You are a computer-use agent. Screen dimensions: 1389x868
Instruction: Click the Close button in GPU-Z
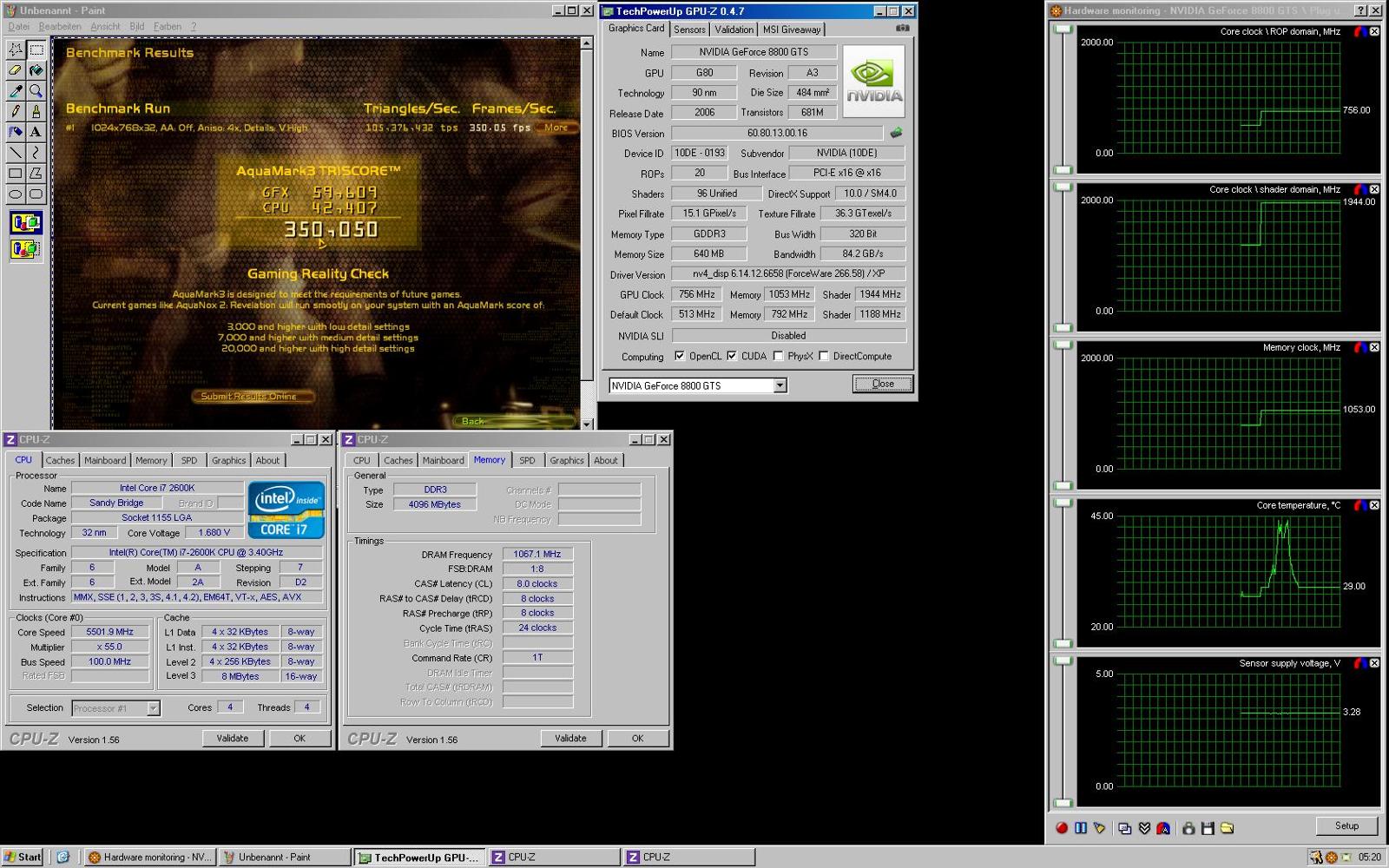[x=883, y=384]
